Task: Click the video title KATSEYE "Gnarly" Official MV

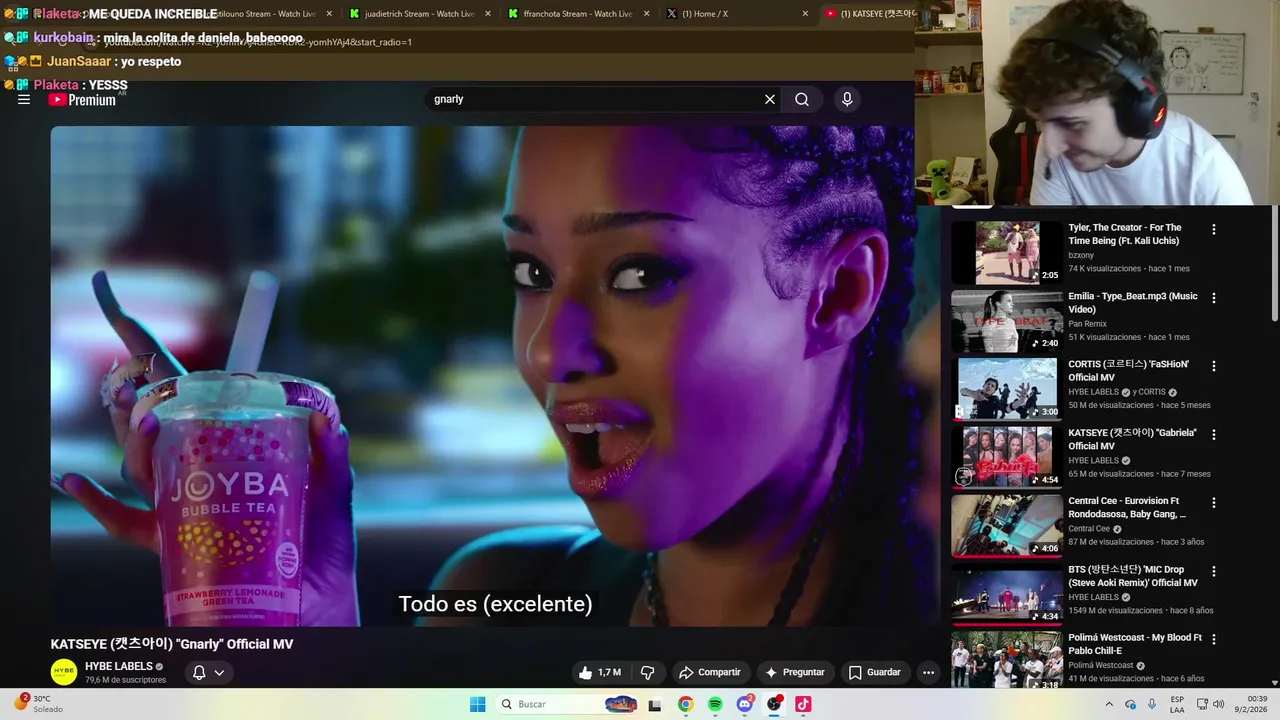Action: tap(172, 644)
